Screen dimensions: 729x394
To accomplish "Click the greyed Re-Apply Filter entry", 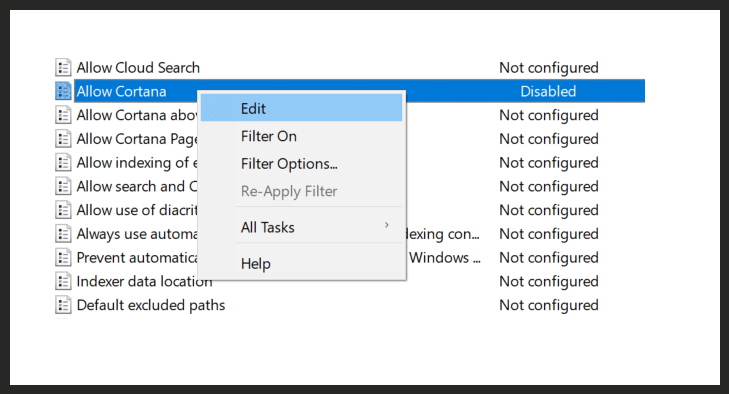I will click(301, 191).
